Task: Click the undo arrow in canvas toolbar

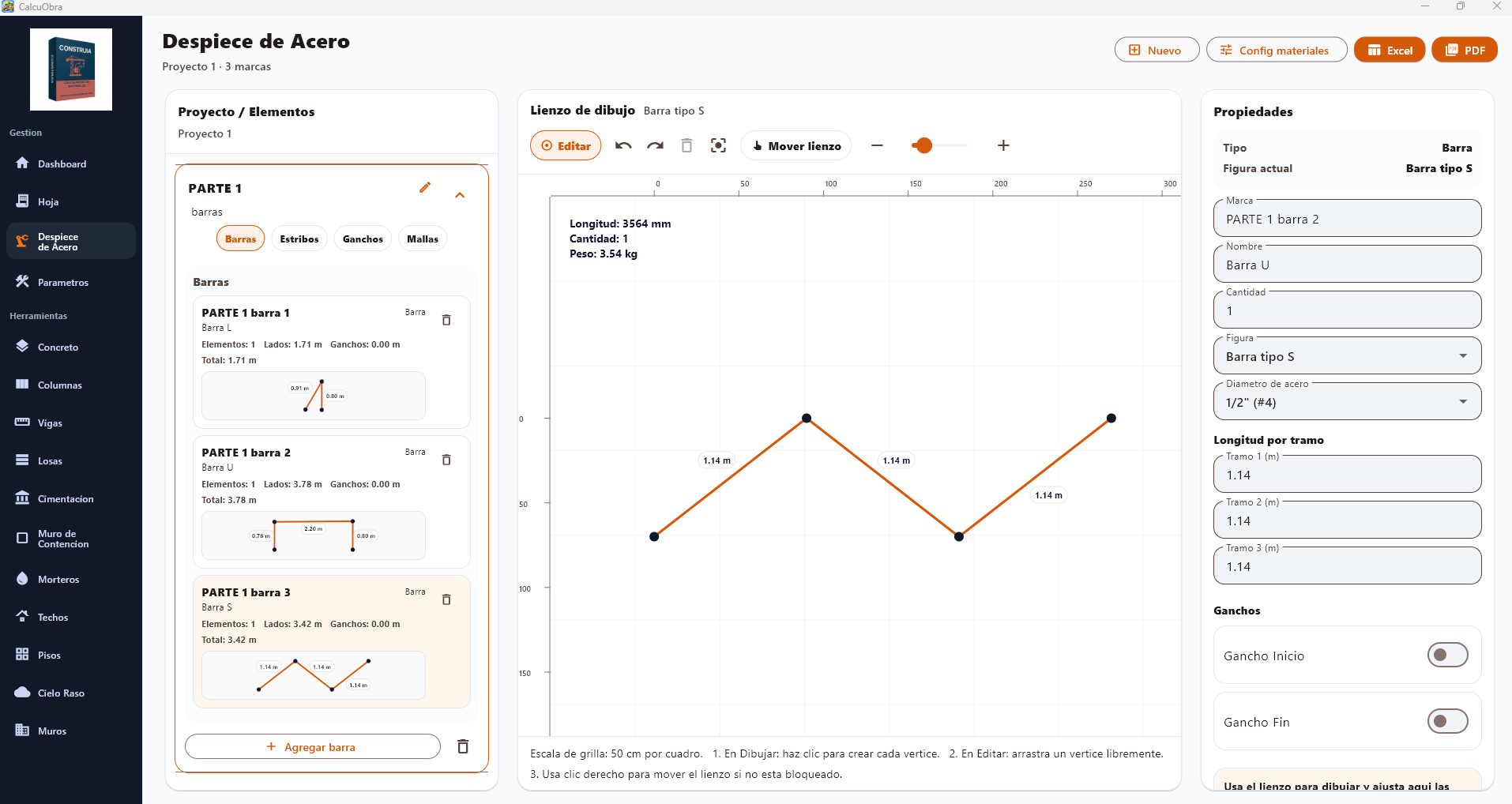Action: point(623,146)
